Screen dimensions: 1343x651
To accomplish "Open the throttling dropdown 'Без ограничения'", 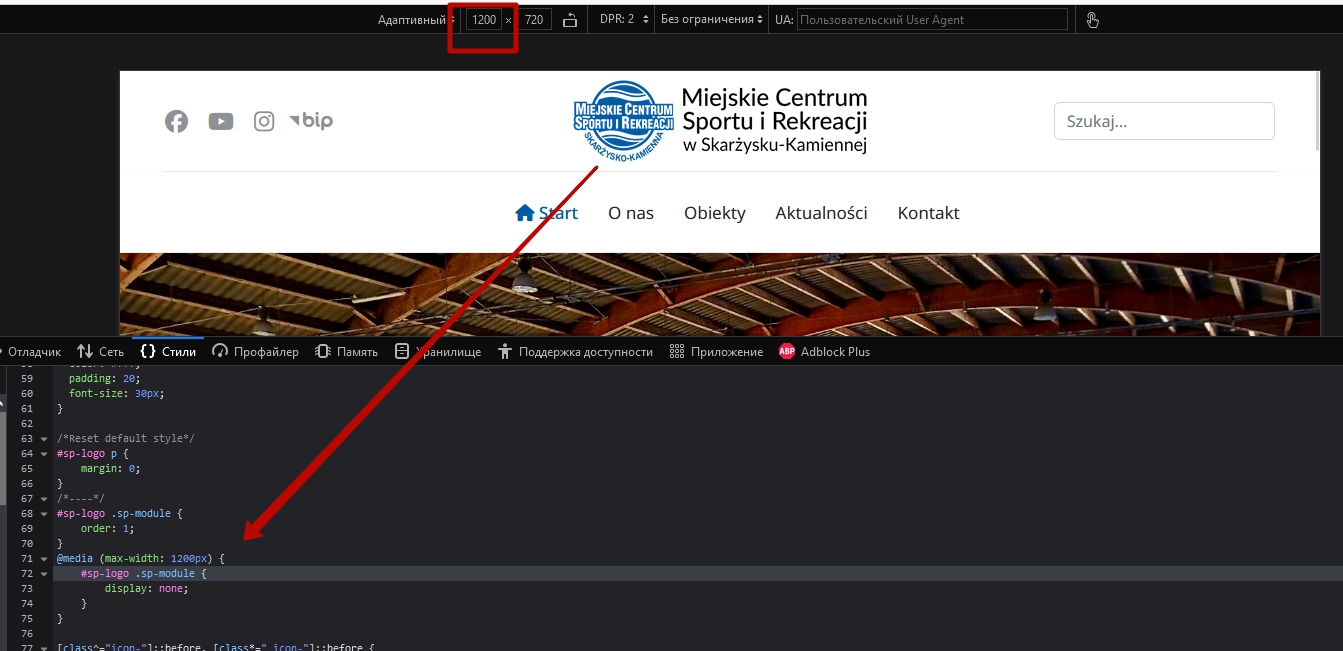I will pyautogui.click(x=712, y=20).
